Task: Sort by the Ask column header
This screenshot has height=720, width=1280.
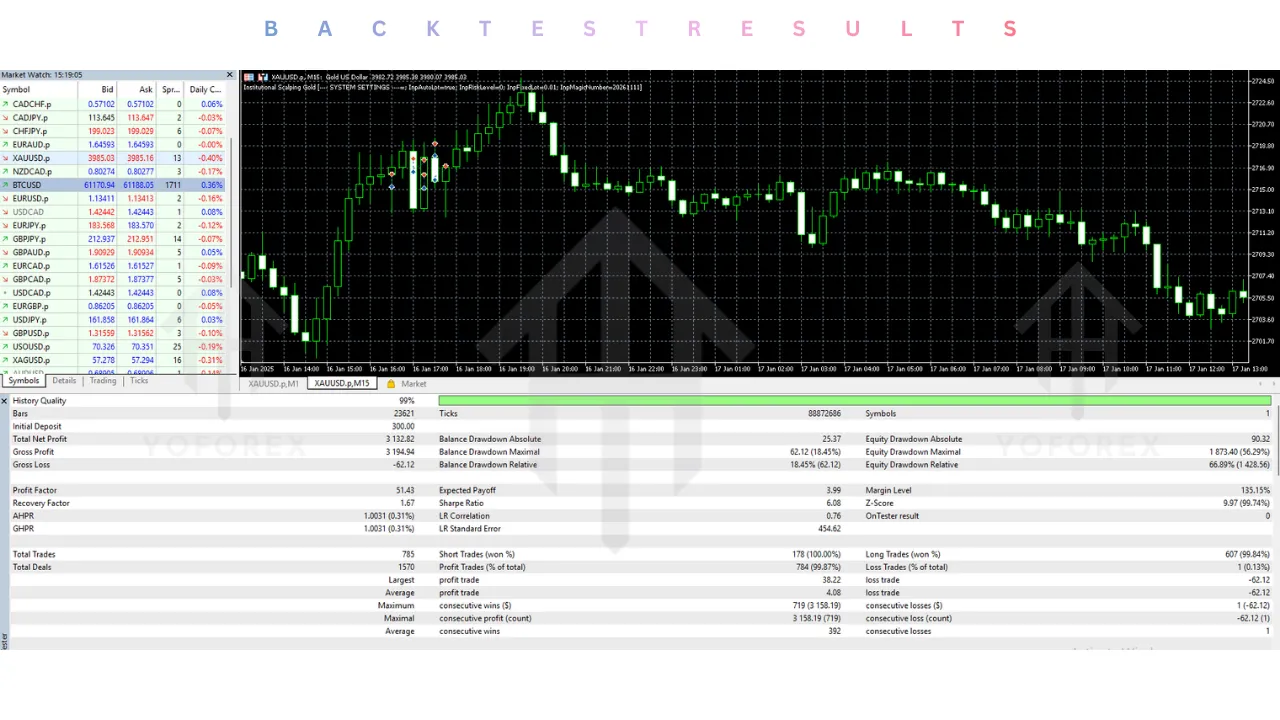Action: [137, 90]
